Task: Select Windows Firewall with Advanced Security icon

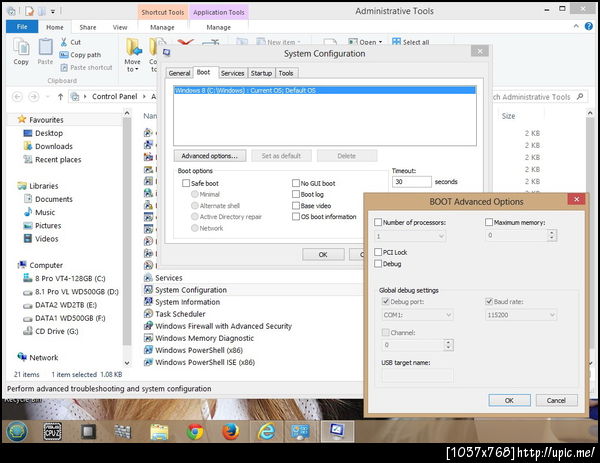Action: coord(148,326)
